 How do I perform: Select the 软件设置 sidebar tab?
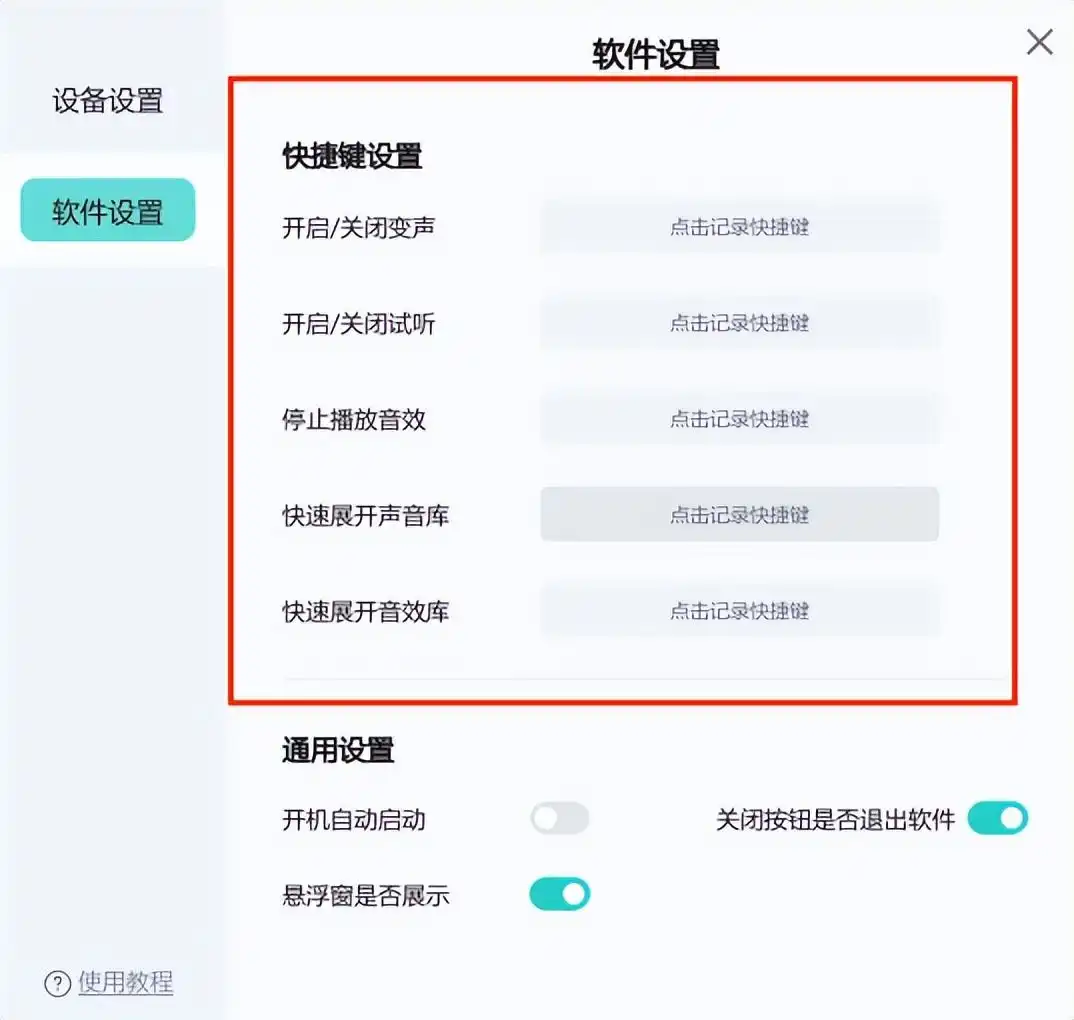click(108, 210)
